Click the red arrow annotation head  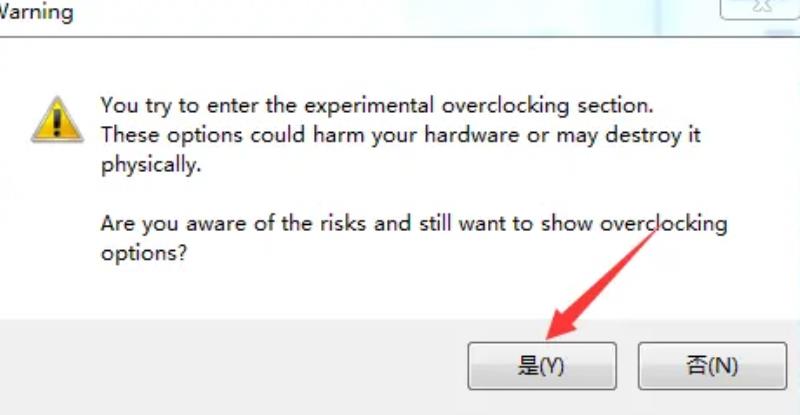pyautogui.click(x=561, y=324)
